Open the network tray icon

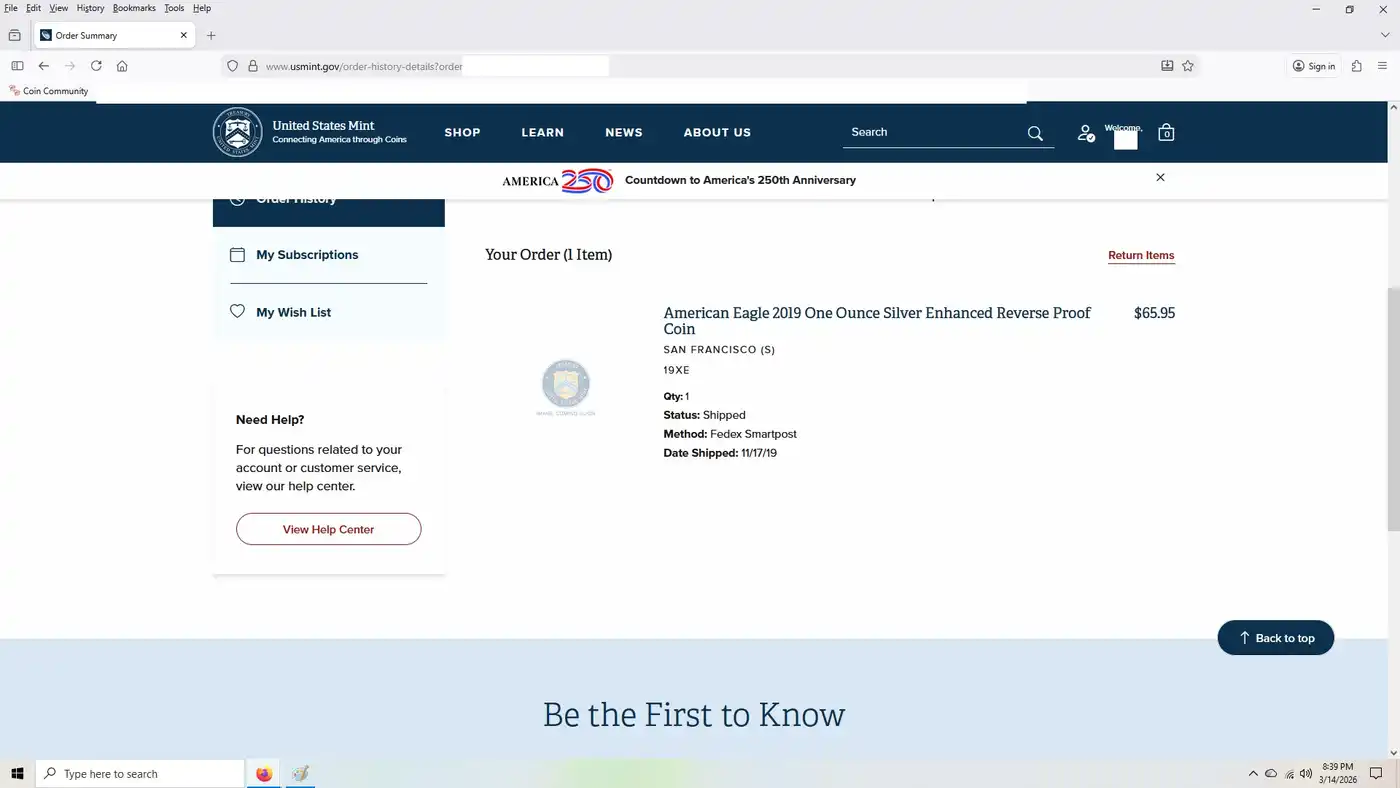(x=1289, y=774)
